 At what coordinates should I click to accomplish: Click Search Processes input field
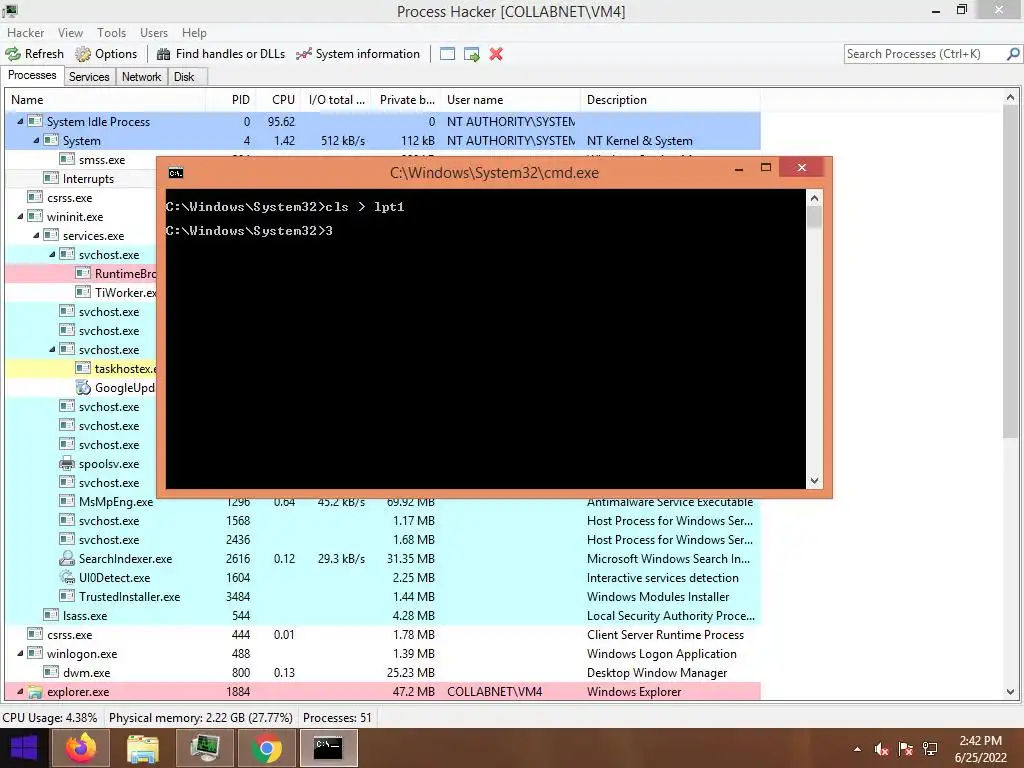click(x=924, y=54)
